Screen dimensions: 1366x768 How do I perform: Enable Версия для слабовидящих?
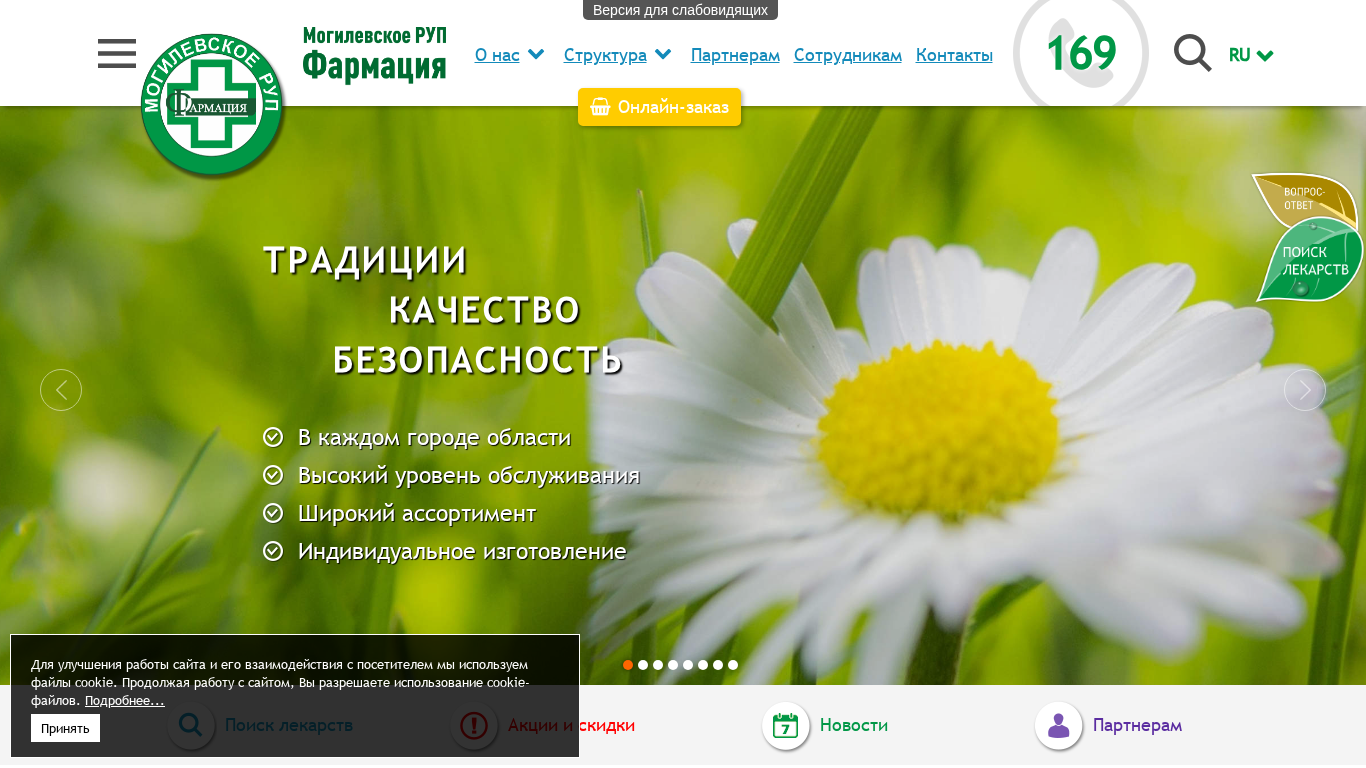click(x=680, y=10)
